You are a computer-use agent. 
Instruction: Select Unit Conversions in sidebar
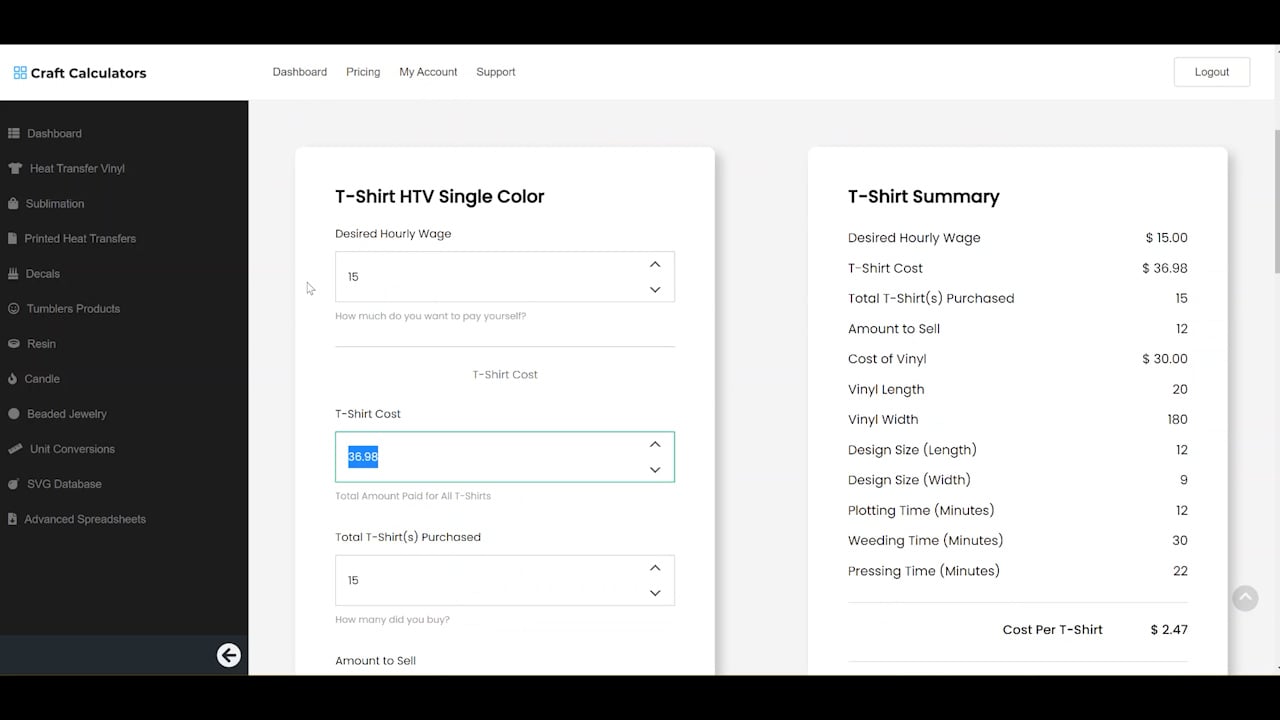72,449
